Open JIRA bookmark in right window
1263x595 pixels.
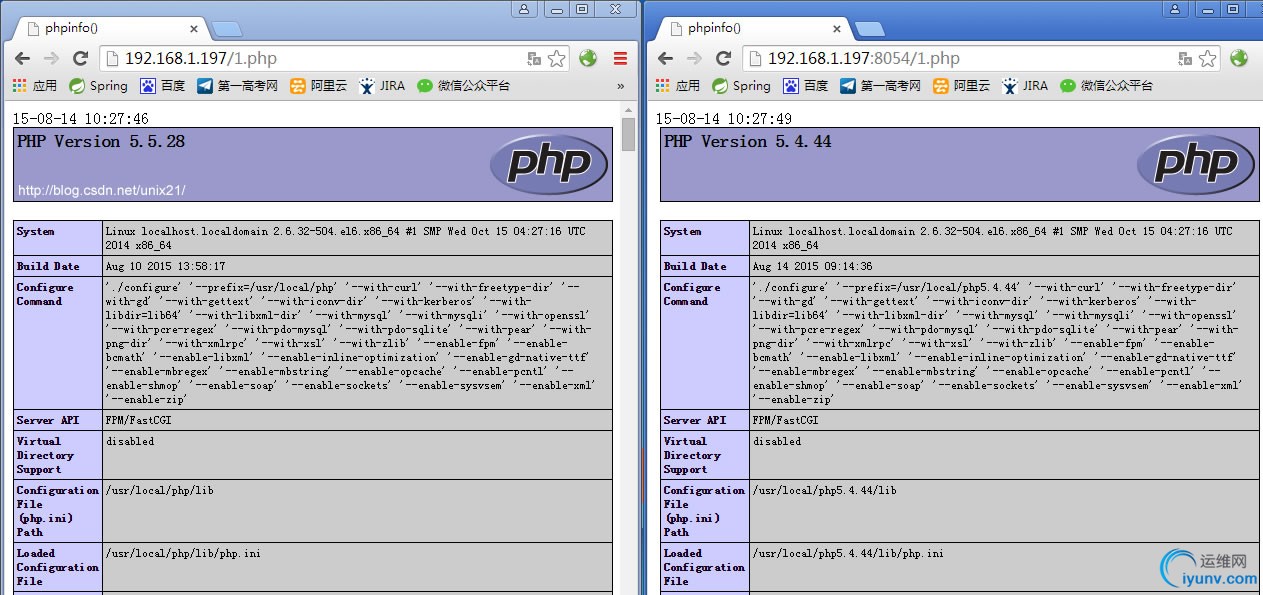(1026, 86)
